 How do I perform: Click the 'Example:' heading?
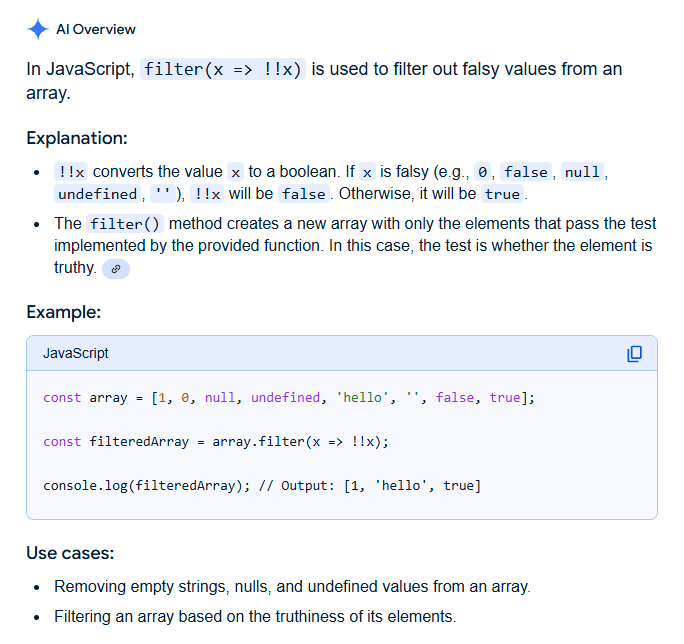point(64,312)
